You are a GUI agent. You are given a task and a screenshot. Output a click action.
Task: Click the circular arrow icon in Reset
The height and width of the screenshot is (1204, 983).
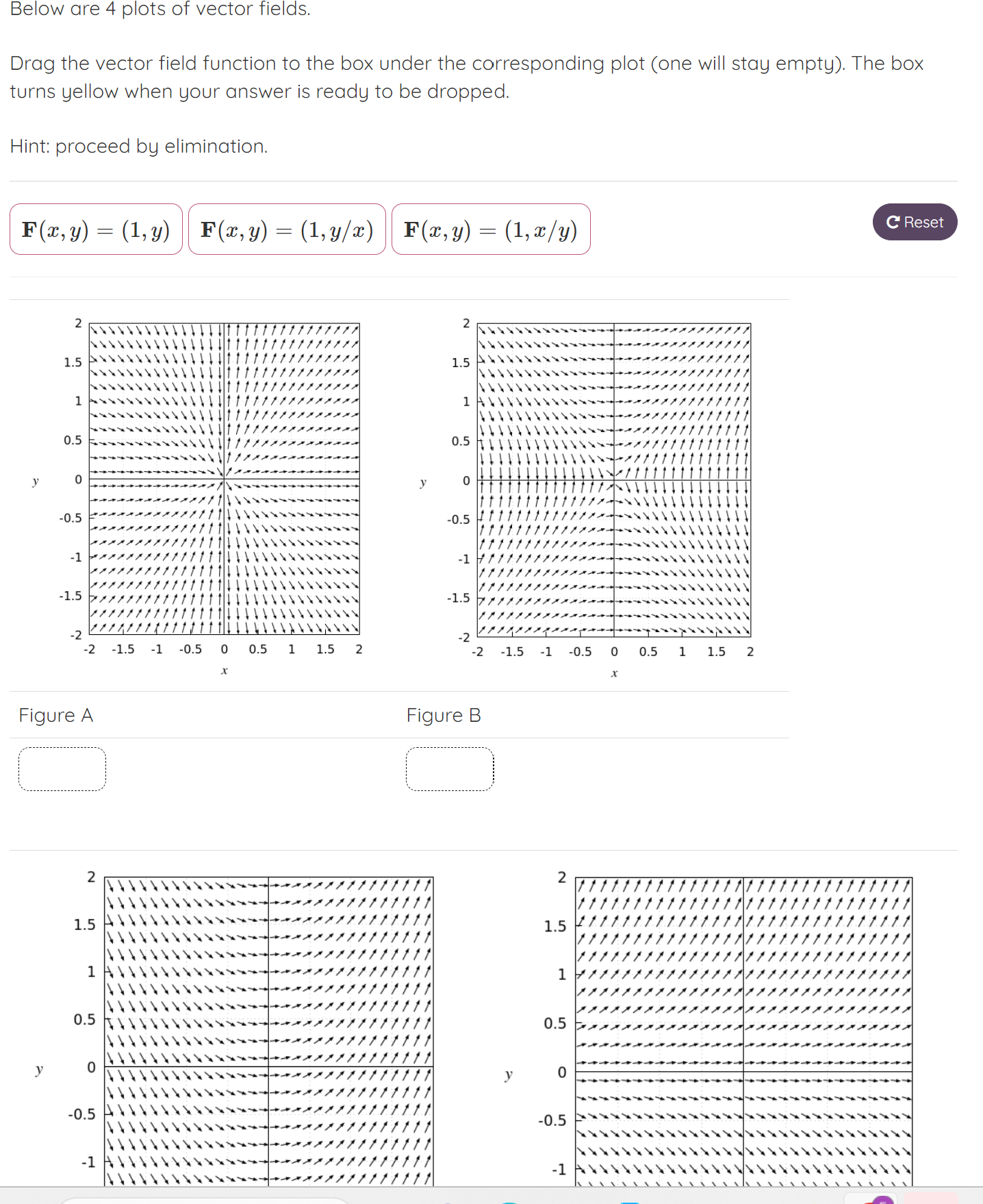(x=893, y=223)
